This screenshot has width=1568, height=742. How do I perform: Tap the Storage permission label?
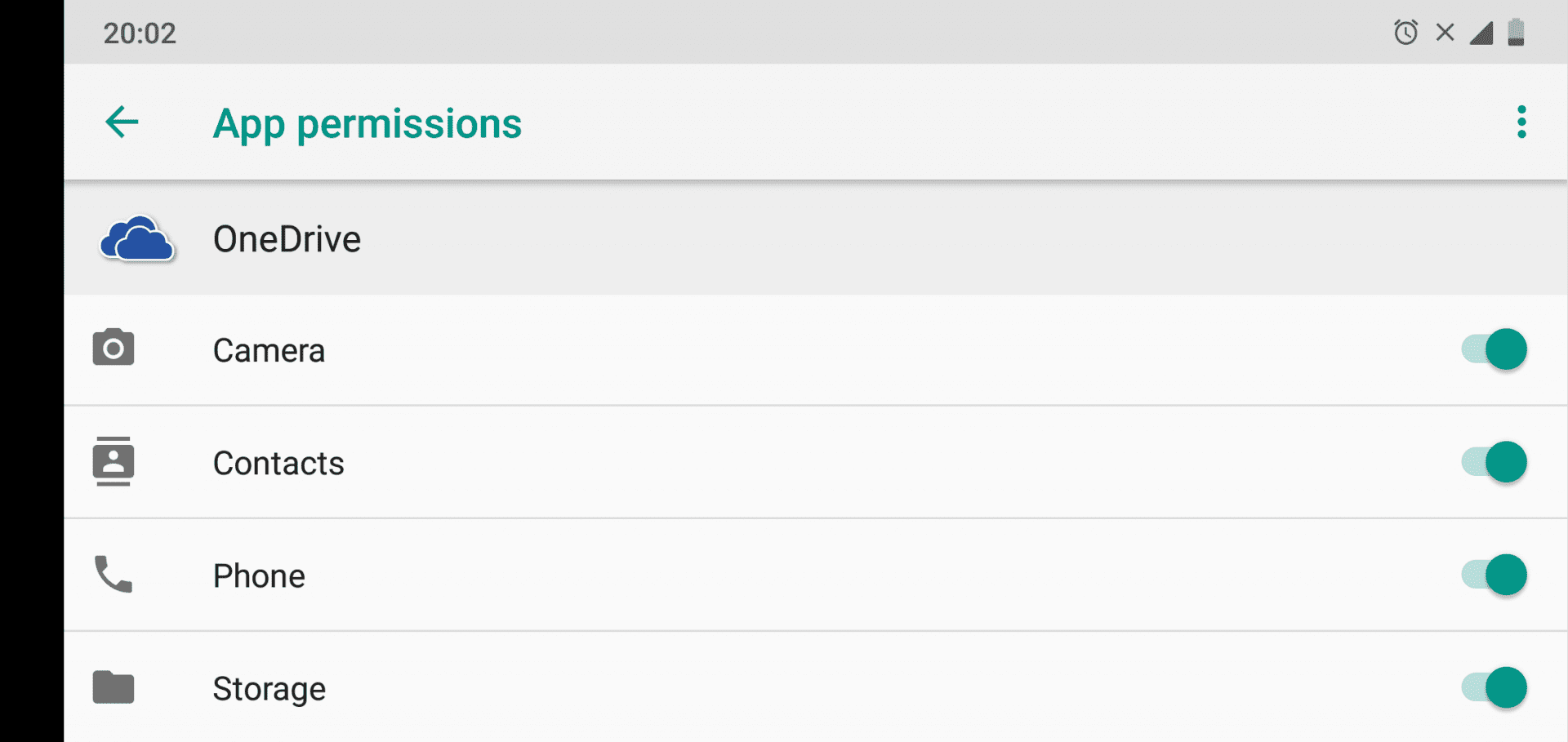click(269, 689)
